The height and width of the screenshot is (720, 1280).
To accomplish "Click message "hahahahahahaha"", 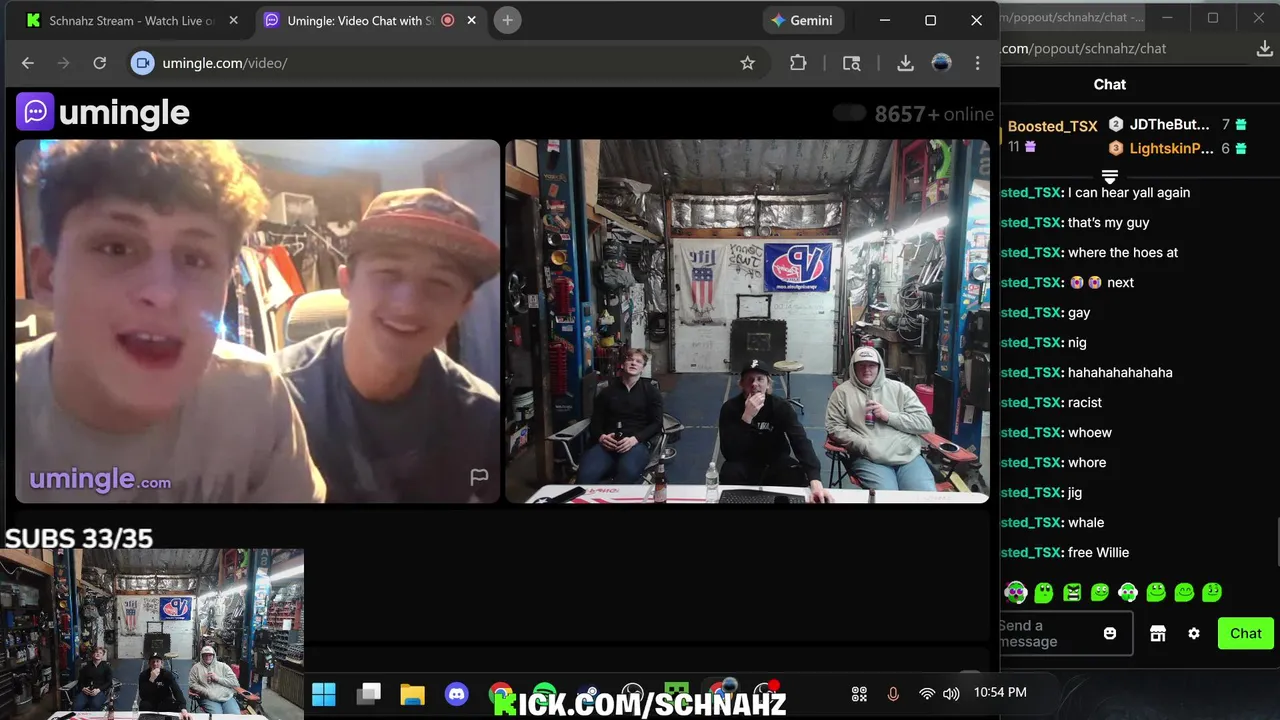I will 1120,372.
